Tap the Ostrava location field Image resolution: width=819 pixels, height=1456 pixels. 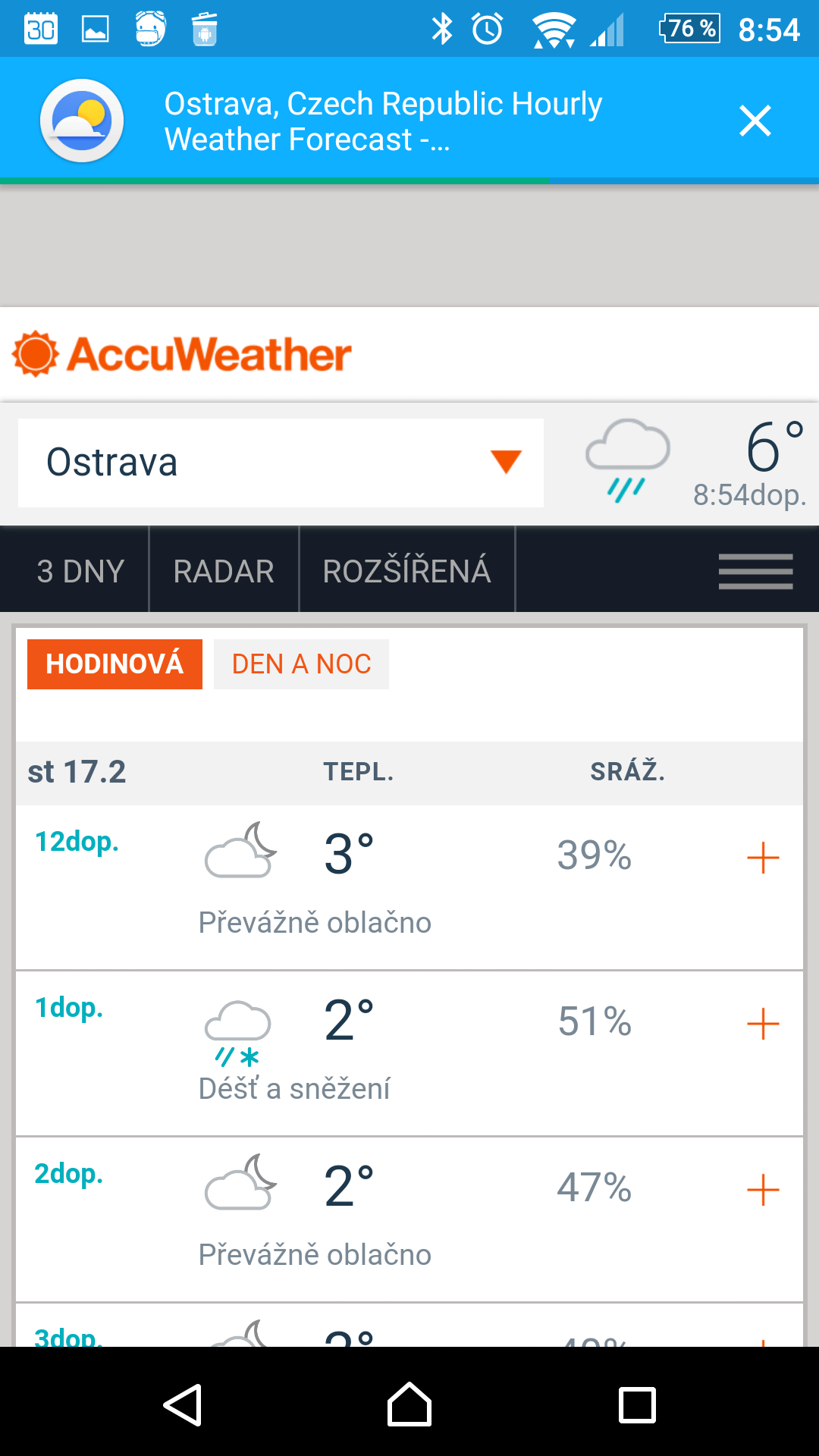(281, 463)
